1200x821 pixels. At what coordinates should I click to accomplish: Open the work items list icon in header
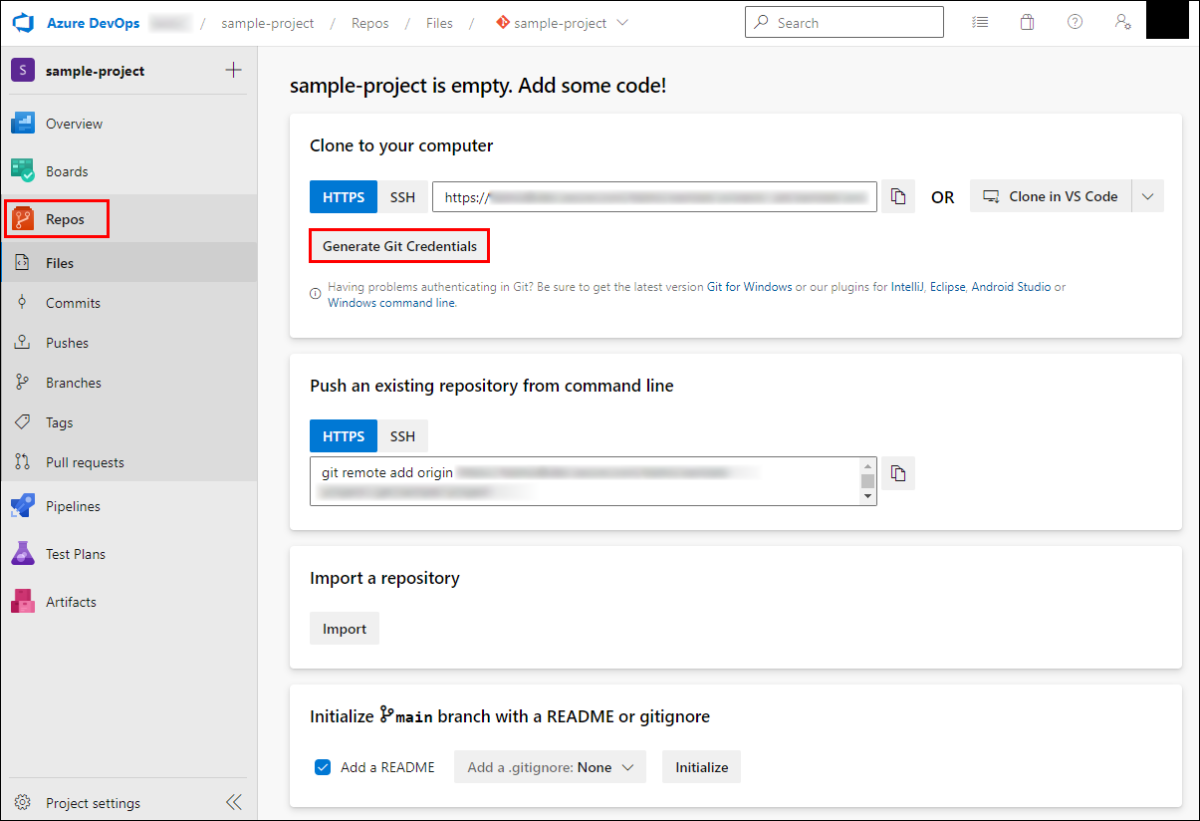[x=980, y=22]
